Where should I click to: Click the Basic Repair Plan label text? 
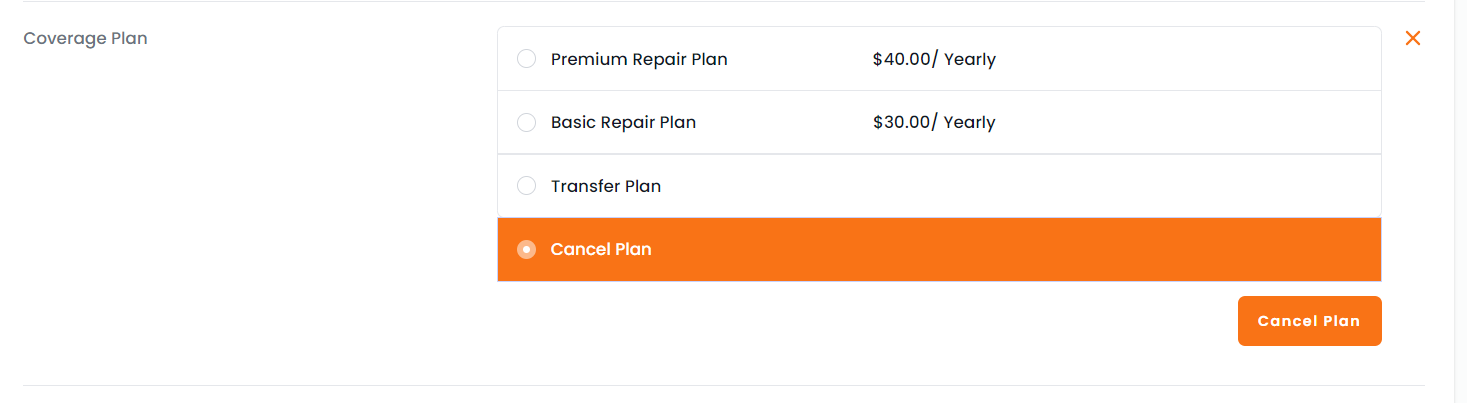tap(623, 122)
